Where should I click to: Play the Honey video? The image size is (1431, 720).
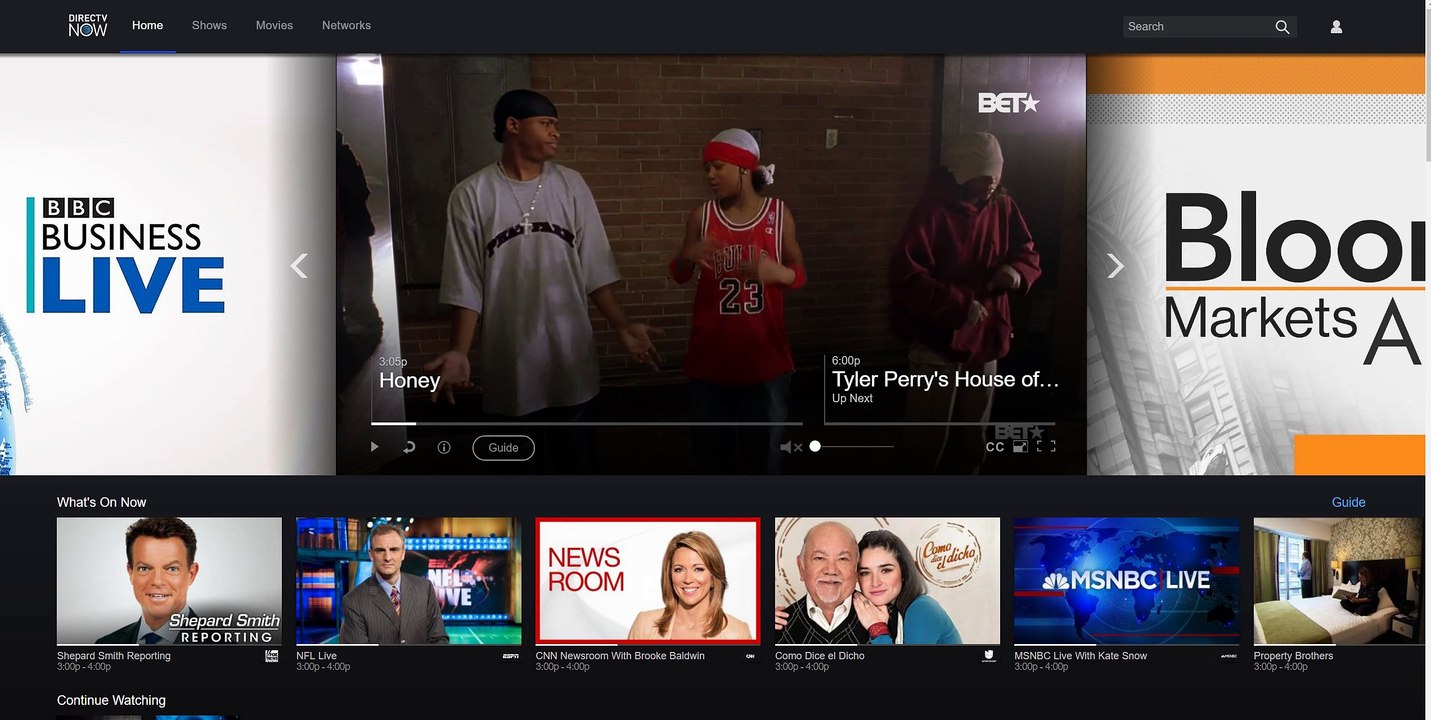pyautogui.click(x=375, y=447)
